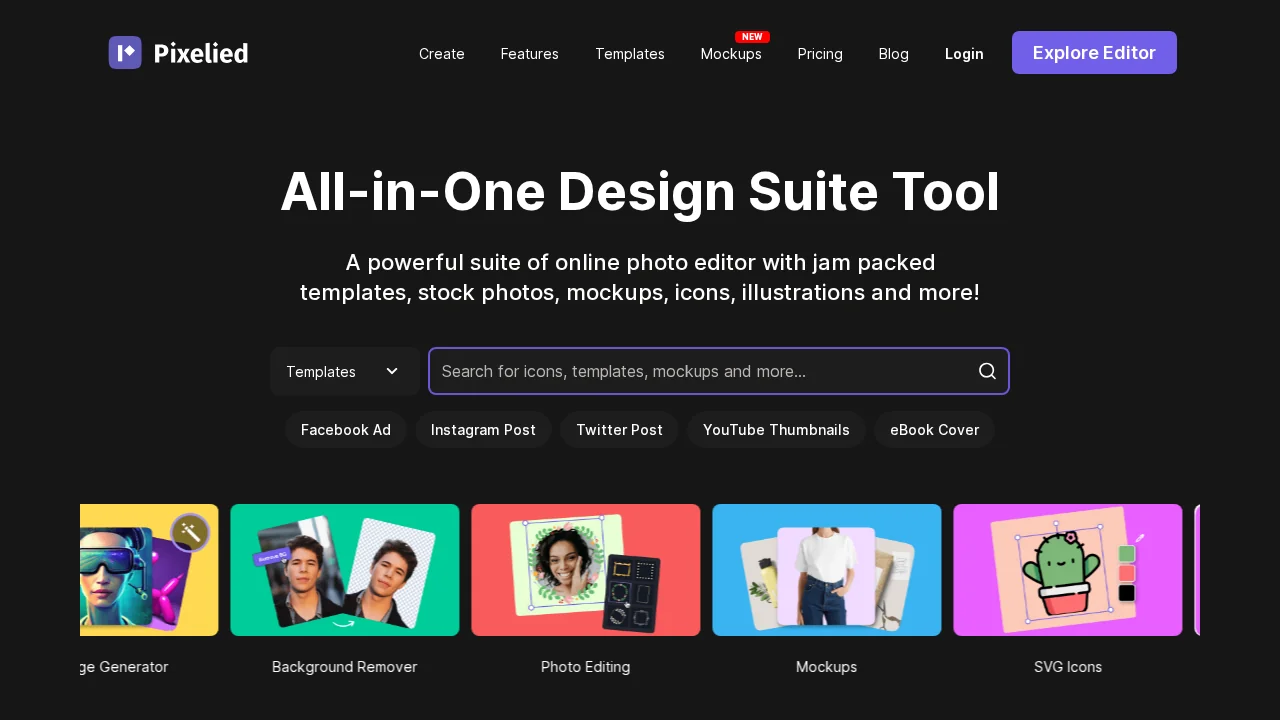This screenshot has height=720, width=1280.
Task: Click the magic wand icon on AI Image Generator card
Action: click(x=190, y=532)
